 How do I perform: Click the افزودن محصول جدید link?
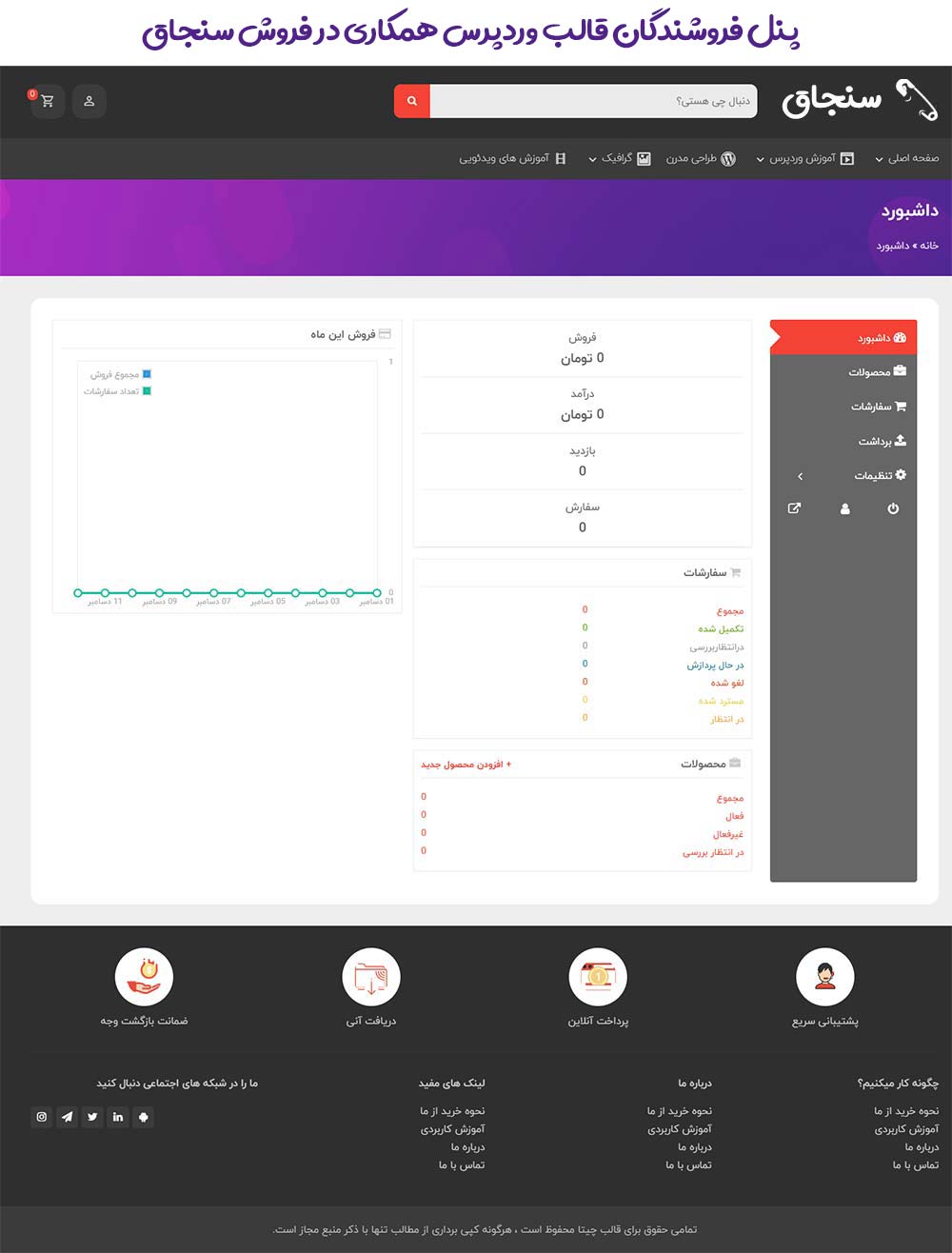(x=466, y=765)
